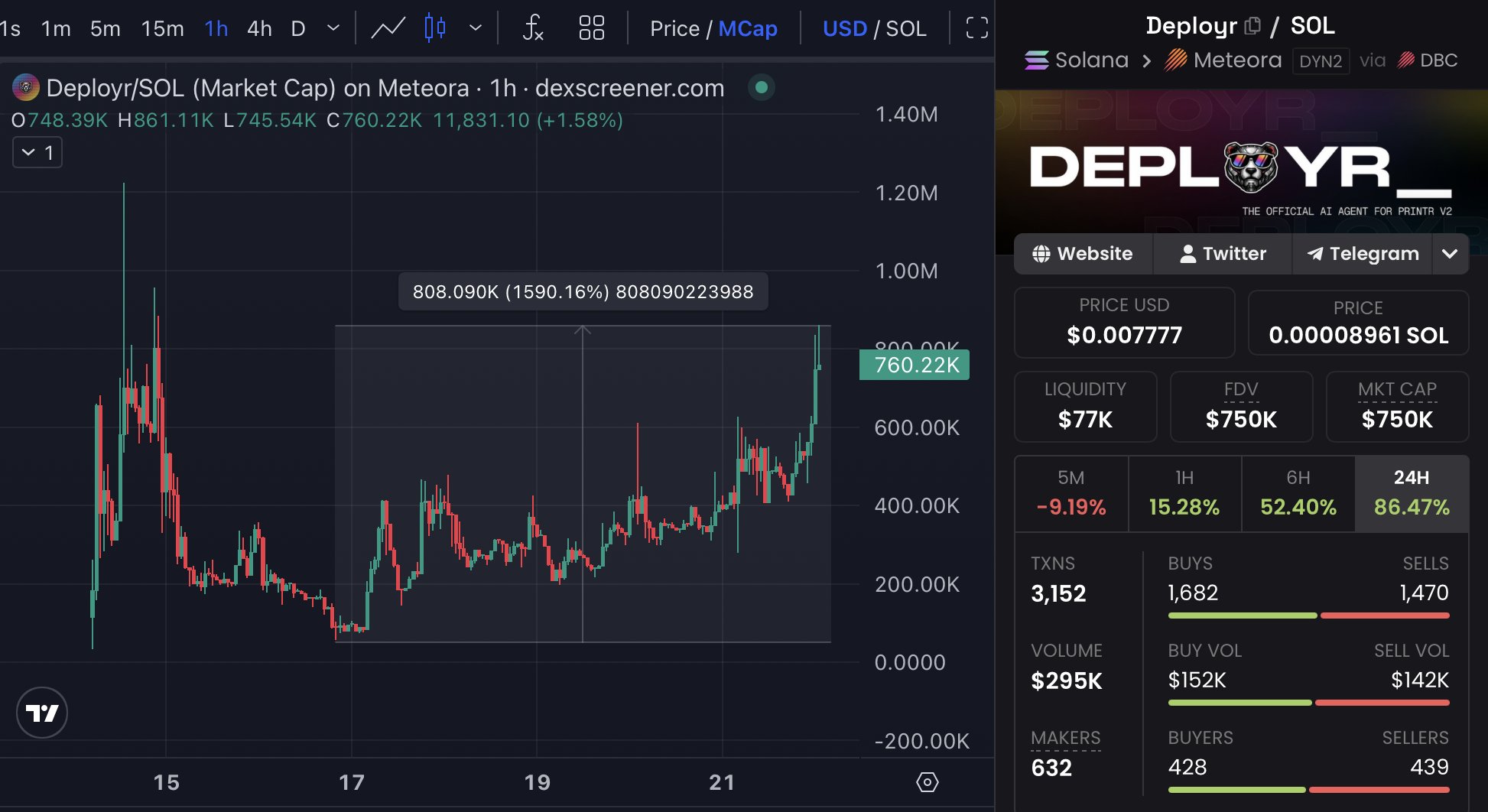Click the date label 15 on time axis

point(167,782)
